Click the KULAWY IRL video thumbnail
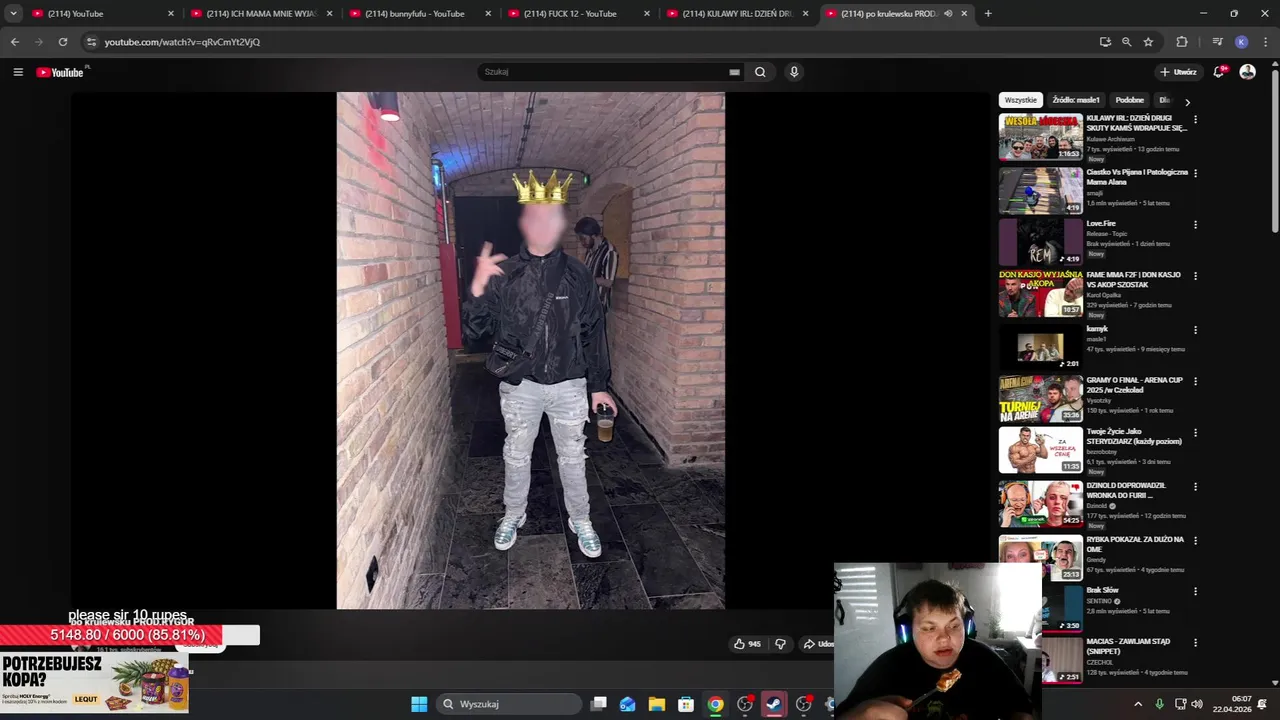Screen dimensions: 1280x720 (x=1041, y=137)
